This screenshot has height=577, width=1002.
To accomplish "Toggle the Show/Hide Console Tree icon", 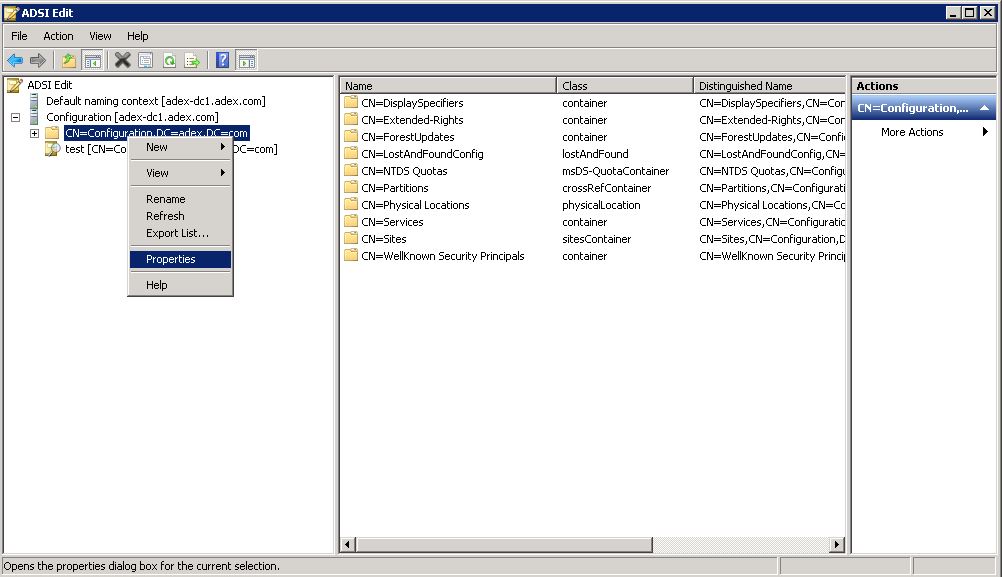I will [93, 60].
